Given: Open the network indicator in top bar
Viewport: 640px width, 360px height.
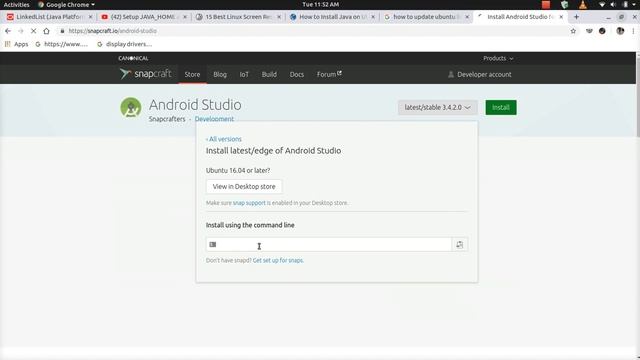Looking at the screenshot, I should tap(602, 4).
